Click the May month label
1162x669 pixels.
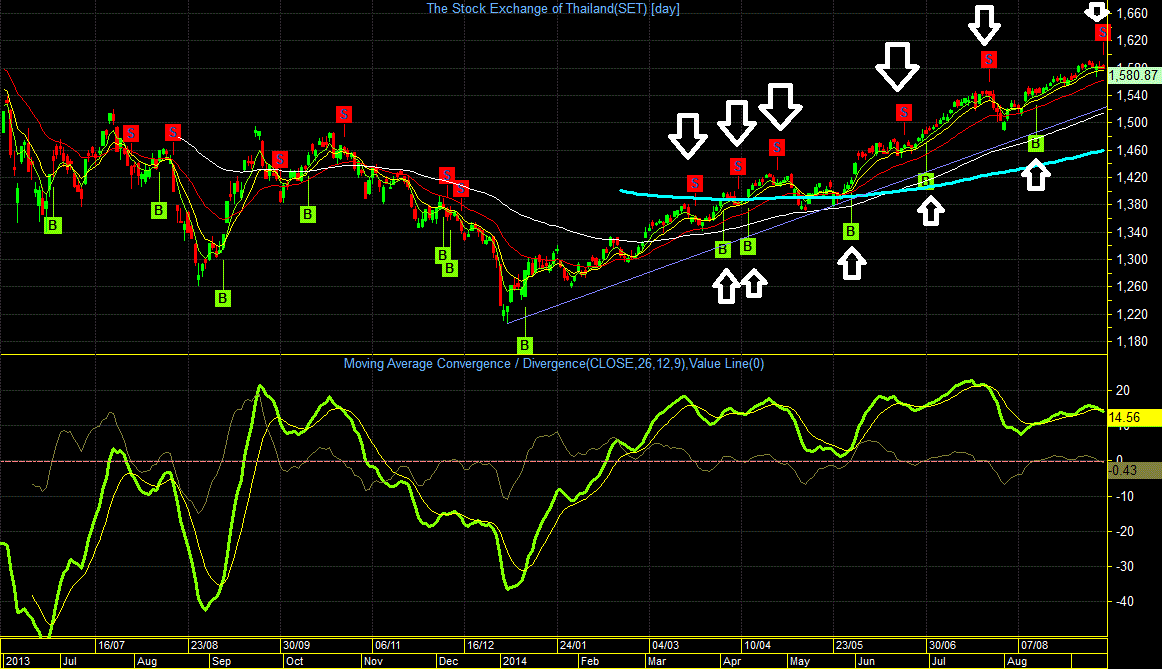pos(800,661)
